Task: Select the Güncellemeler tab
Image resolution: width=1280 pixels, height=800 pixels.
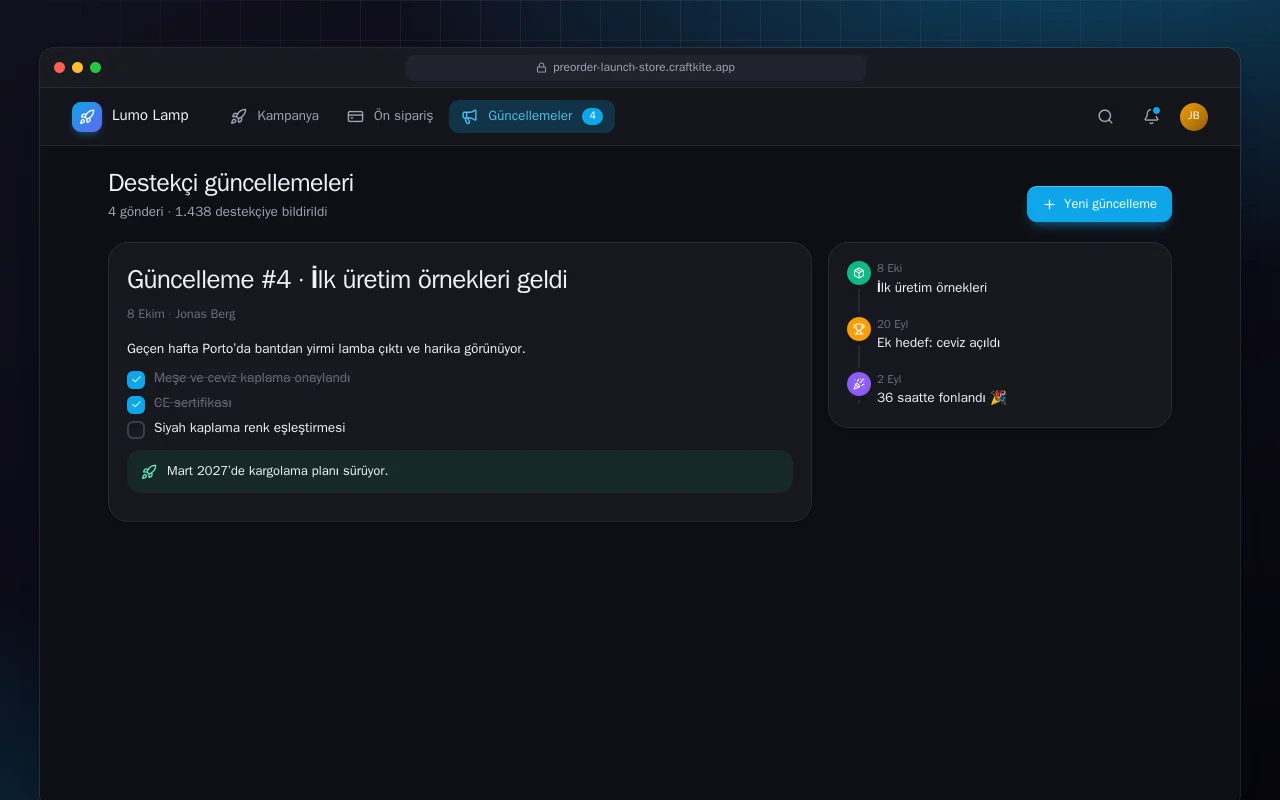Action: pyautogui.click(x=532, y=116)
